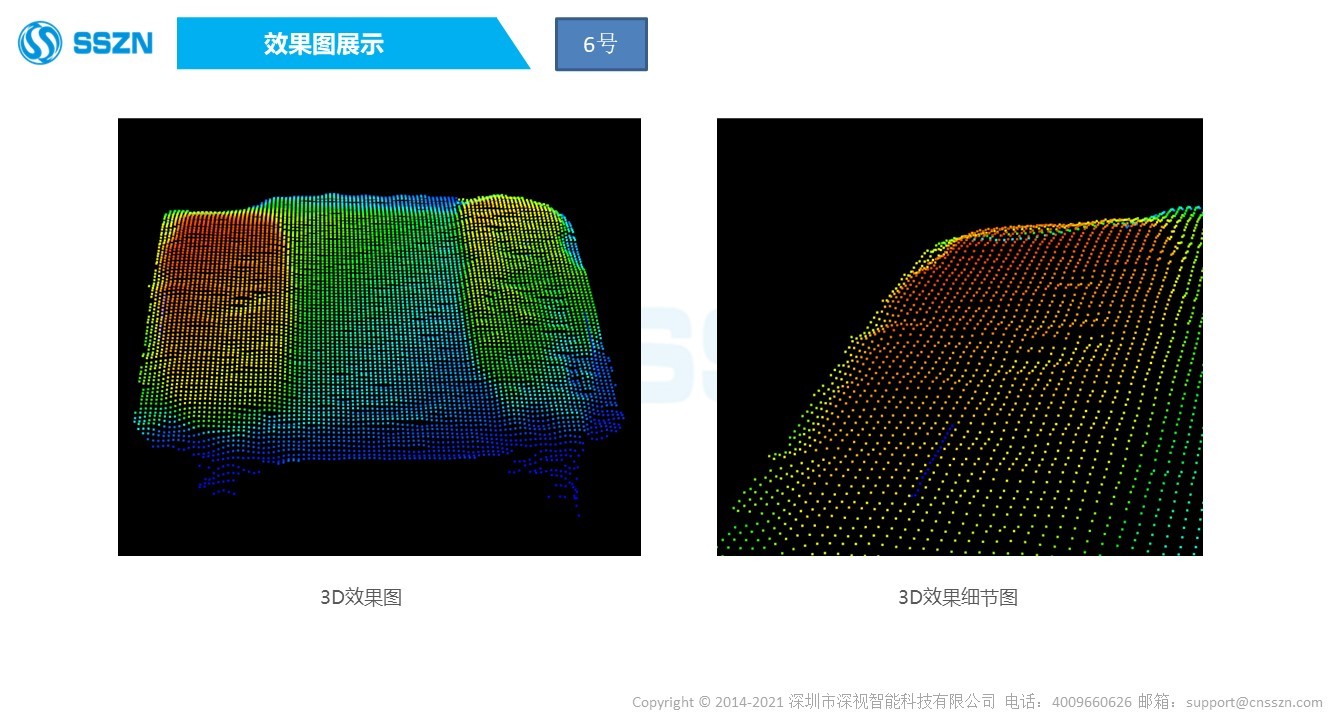Click the 6号 label box

pos(601,44)
